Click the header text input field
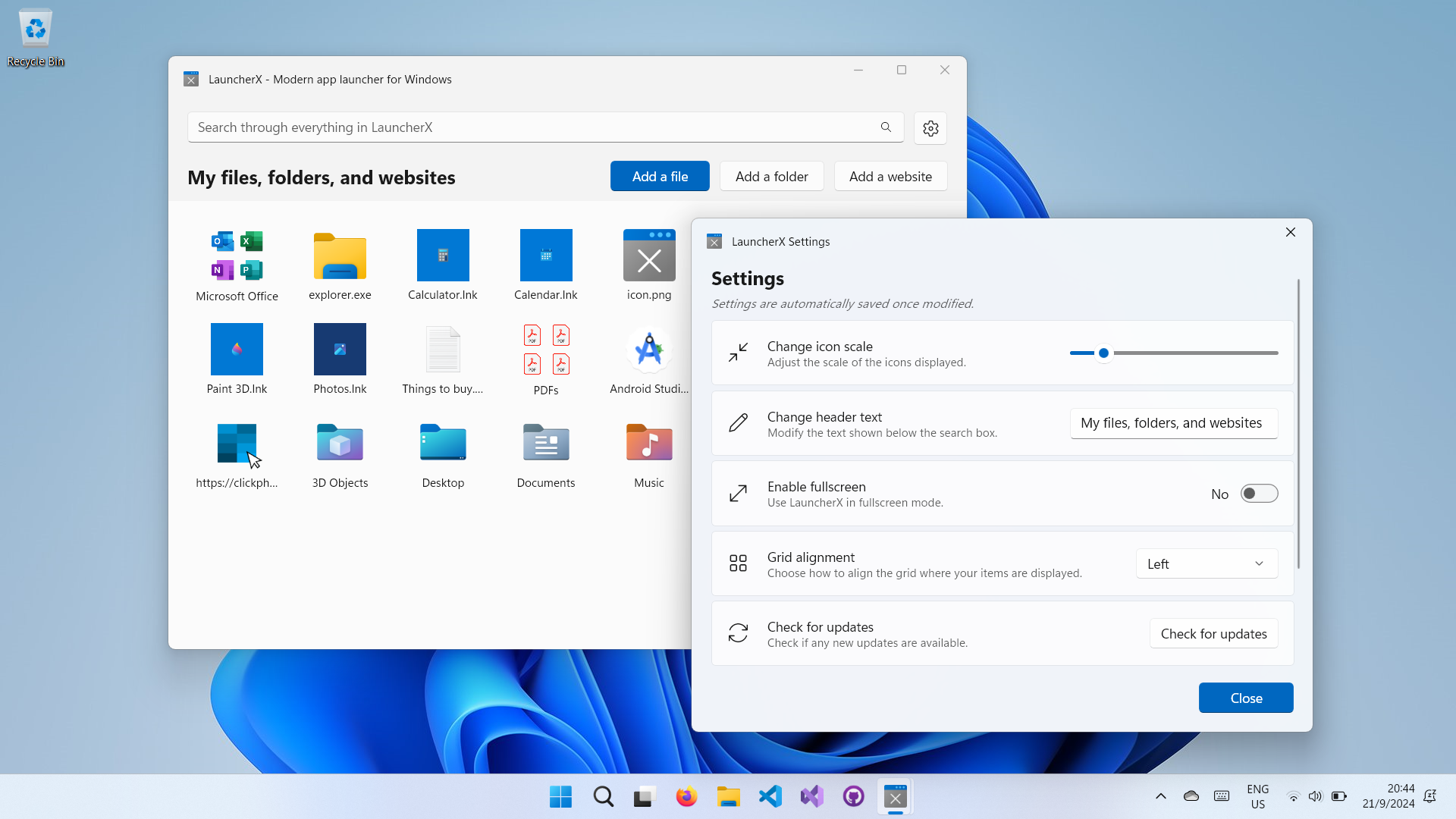The height and width of the screenshot is (819, 1456). click(1173, 423)
